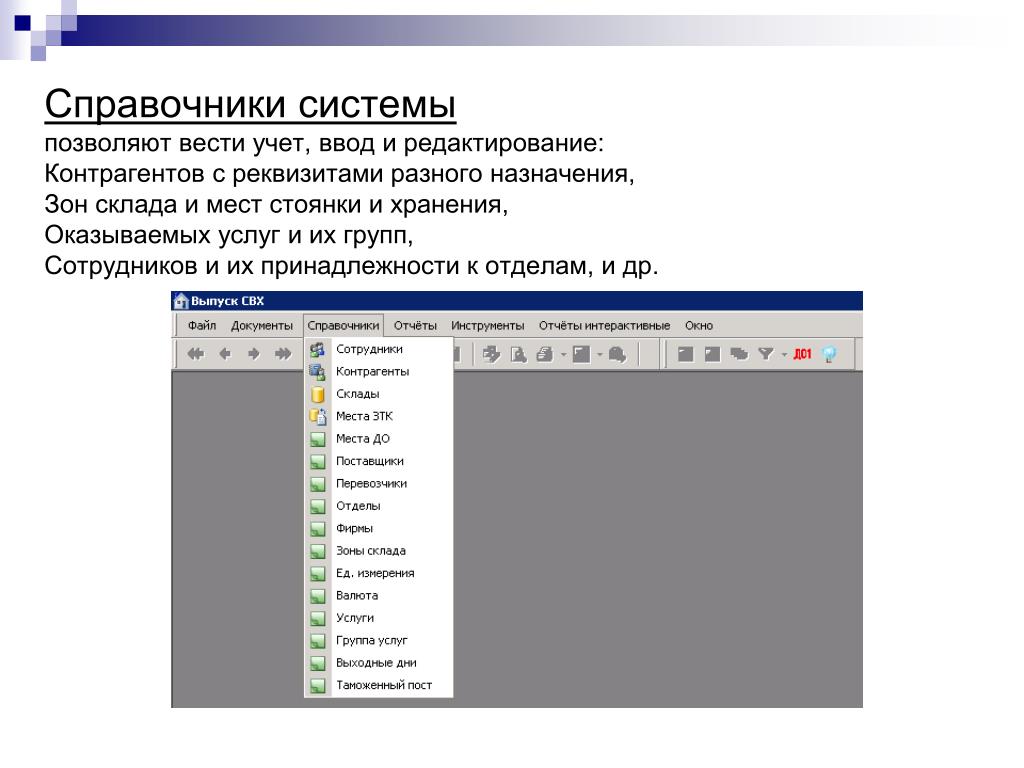Select Сотрудники from the dropdown menu

(379, 349)
